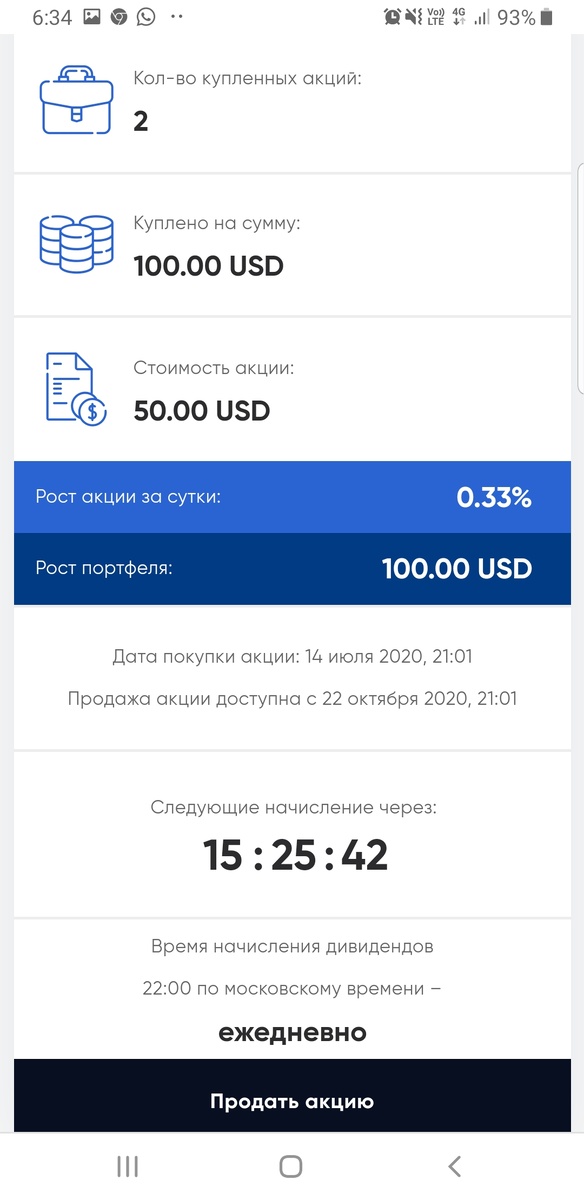Tap the back navigation arrow

coord(454,1165)
